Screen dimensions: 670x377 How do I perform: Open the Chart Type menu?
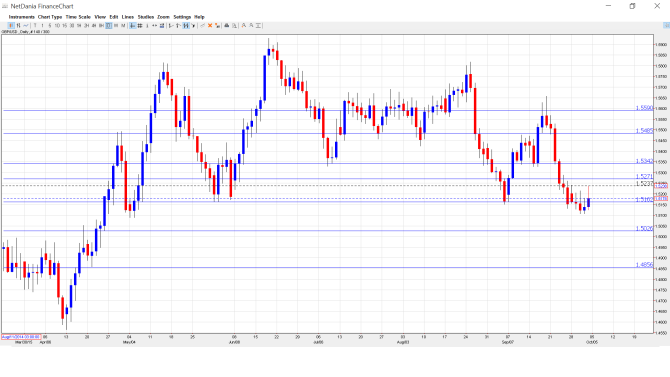coord(50,17)
